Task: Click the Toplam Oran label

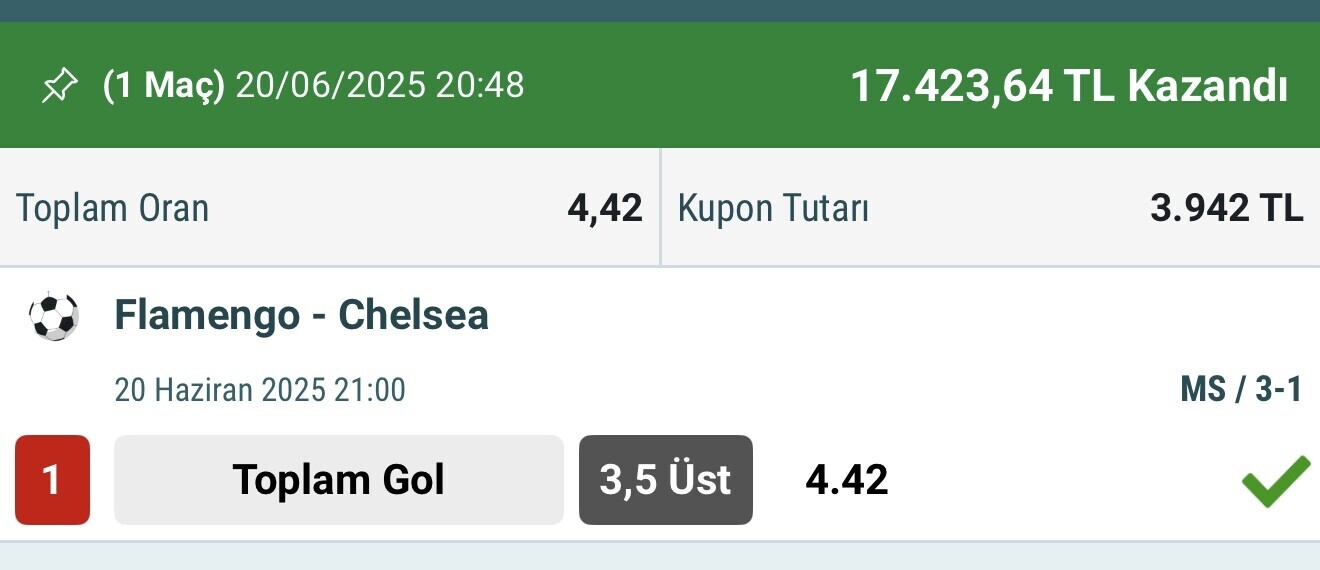Action: 113,209
